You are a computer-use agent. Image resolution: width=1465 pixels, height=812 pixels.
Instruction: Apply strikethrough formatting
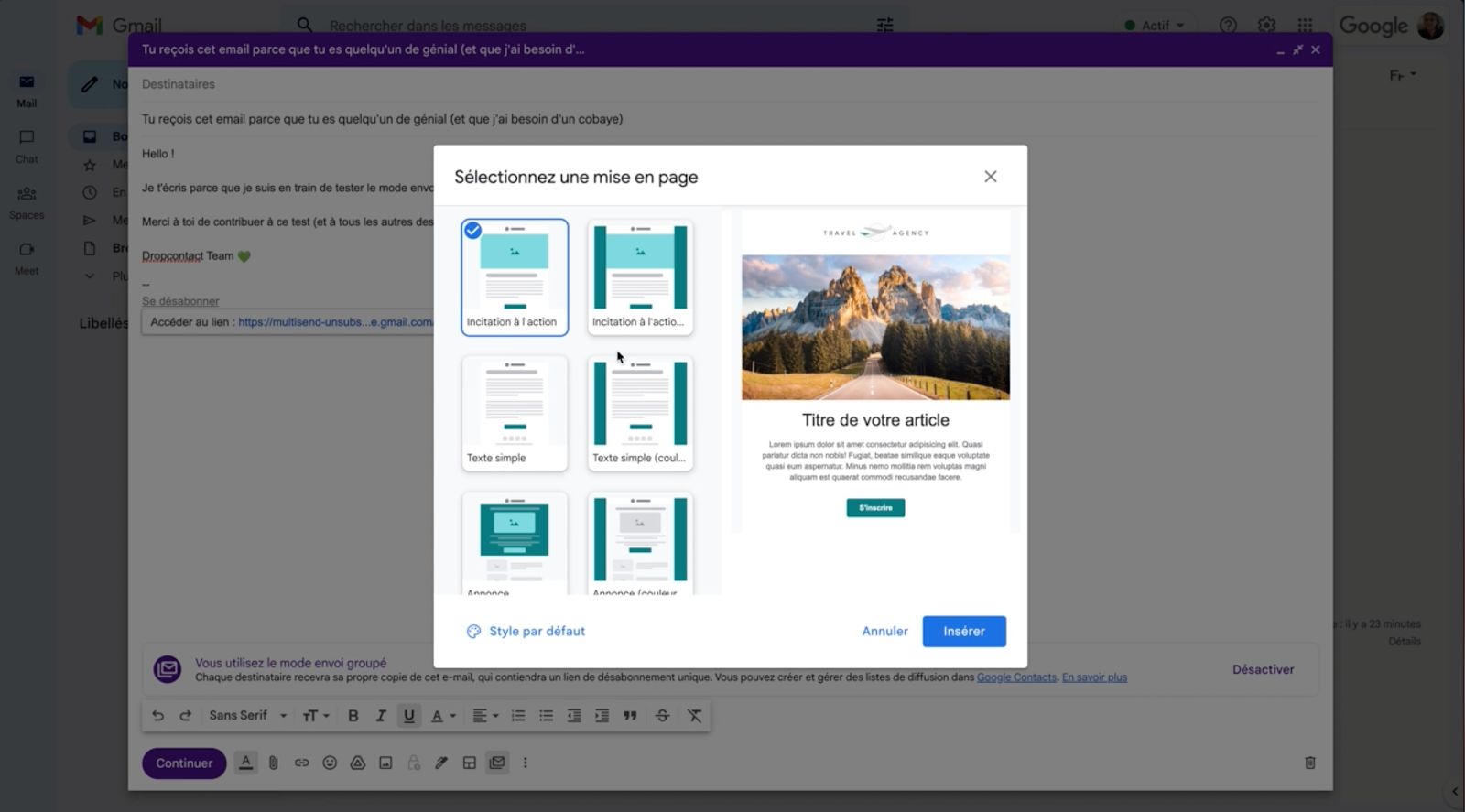click(x=662, y=716)
